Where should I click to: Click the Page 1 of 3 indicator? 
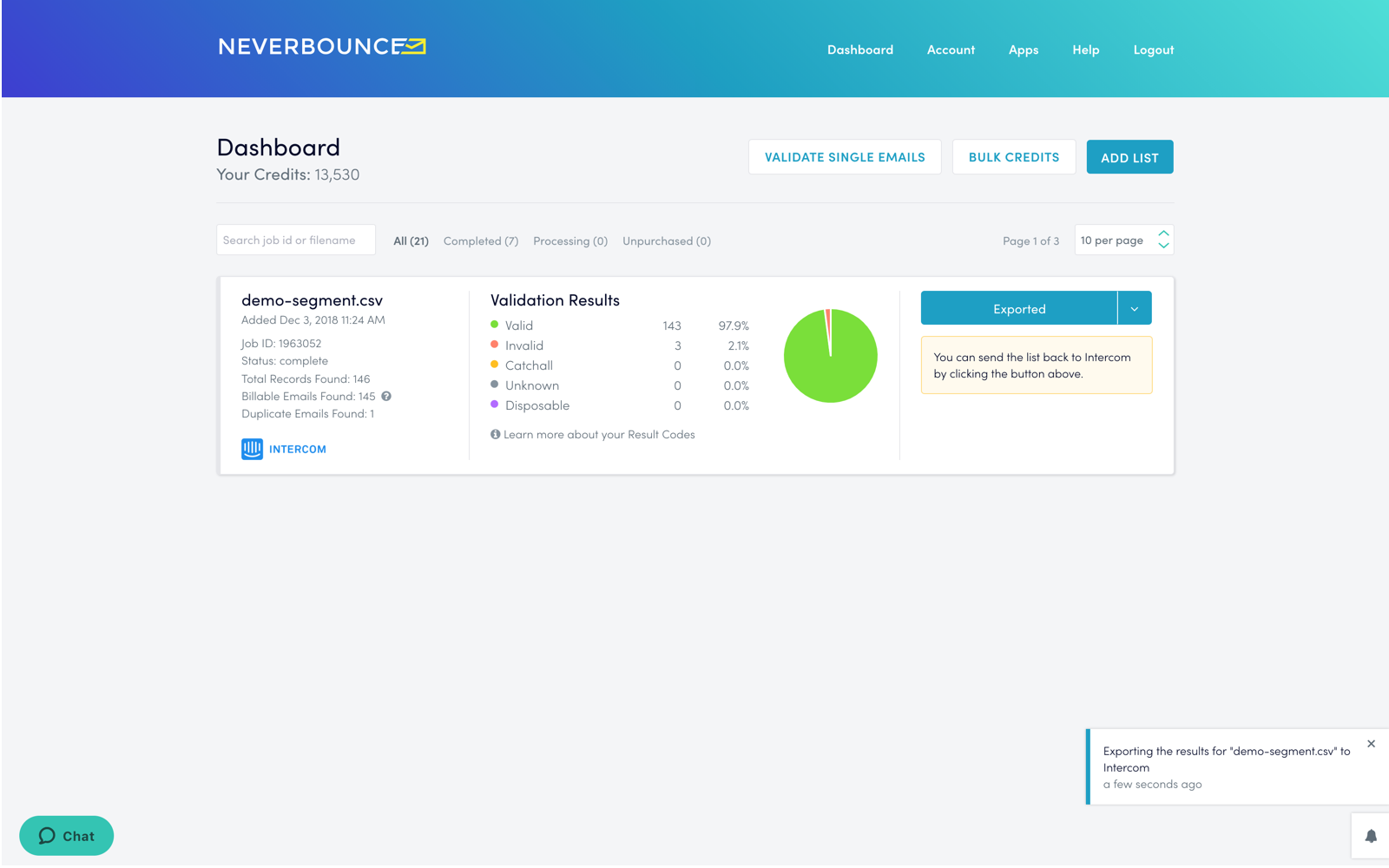click(1030, 241)
